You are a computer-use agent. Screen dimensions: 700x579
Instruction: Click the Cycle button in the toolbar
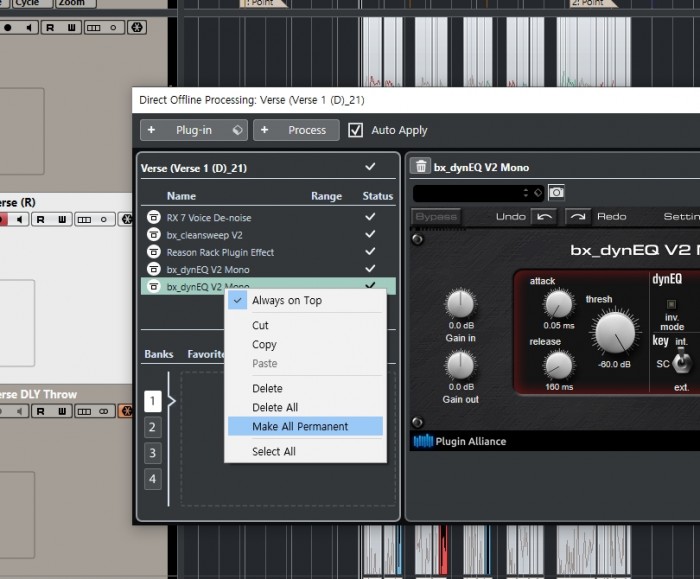coord(32,3)
